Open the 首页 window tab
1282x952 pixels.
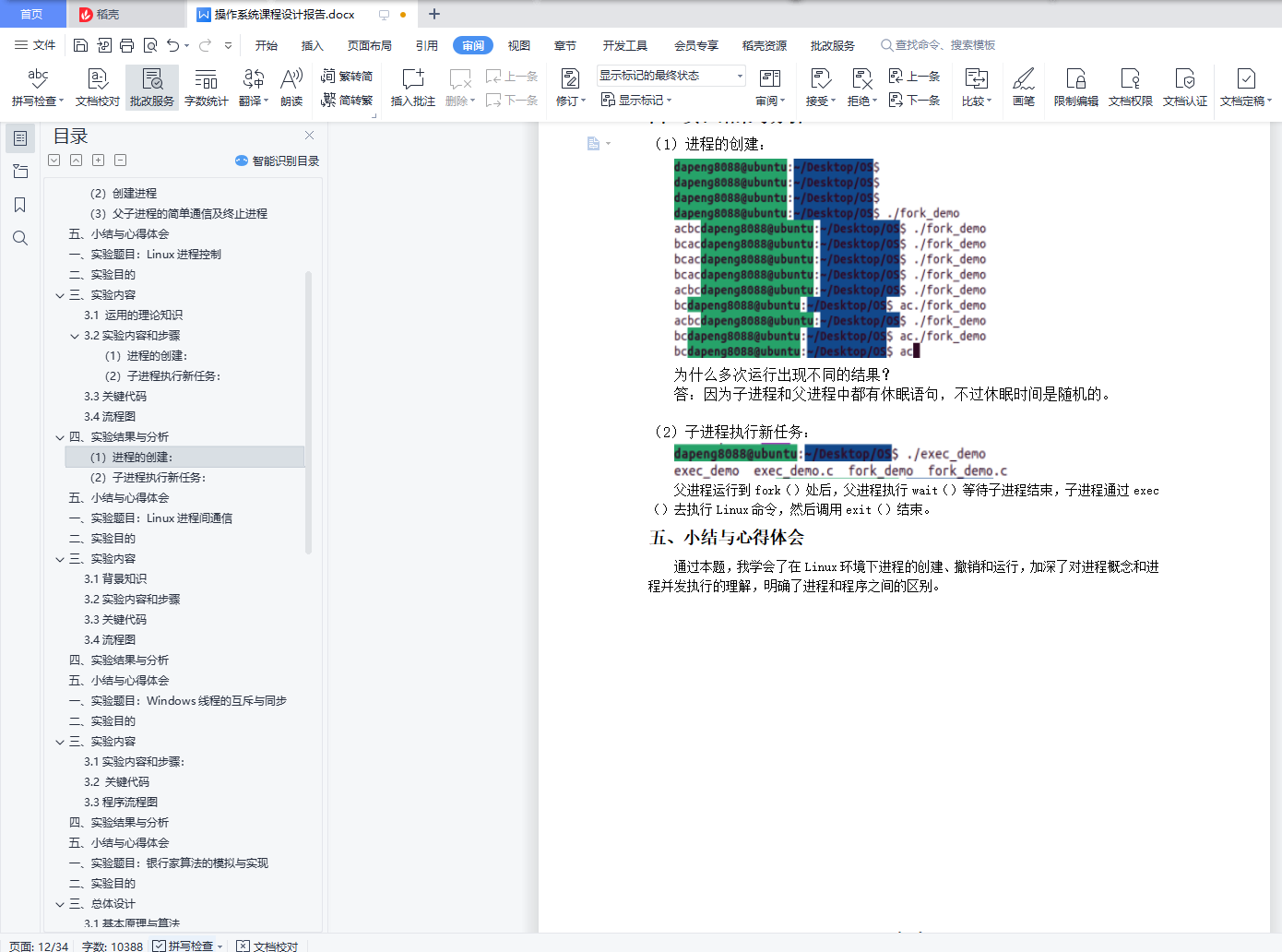click(32, 14)
